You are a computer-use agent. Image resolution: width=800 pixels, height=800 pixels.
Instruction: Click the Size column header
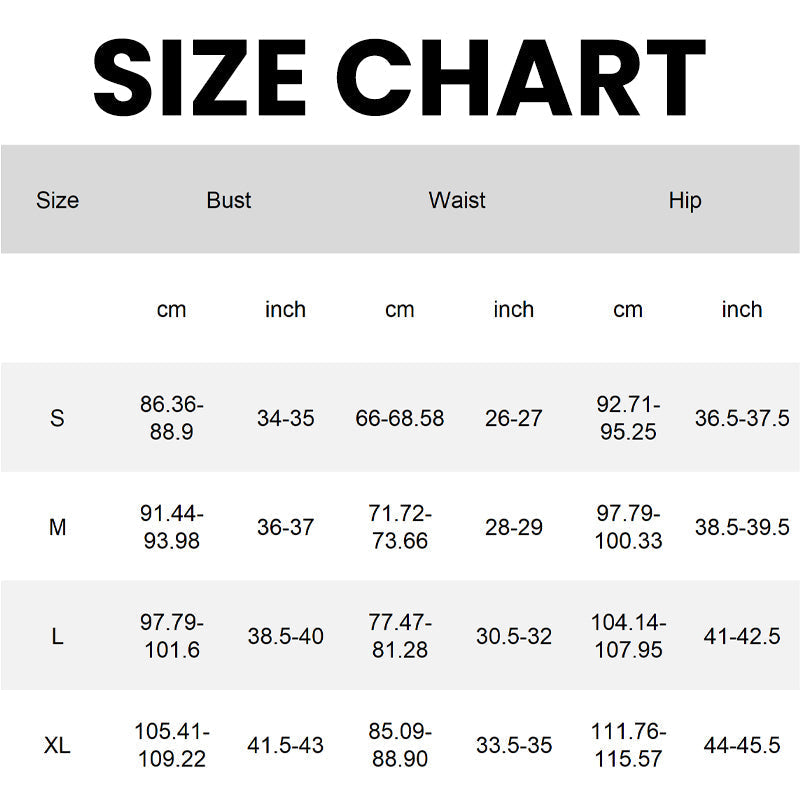57,200
